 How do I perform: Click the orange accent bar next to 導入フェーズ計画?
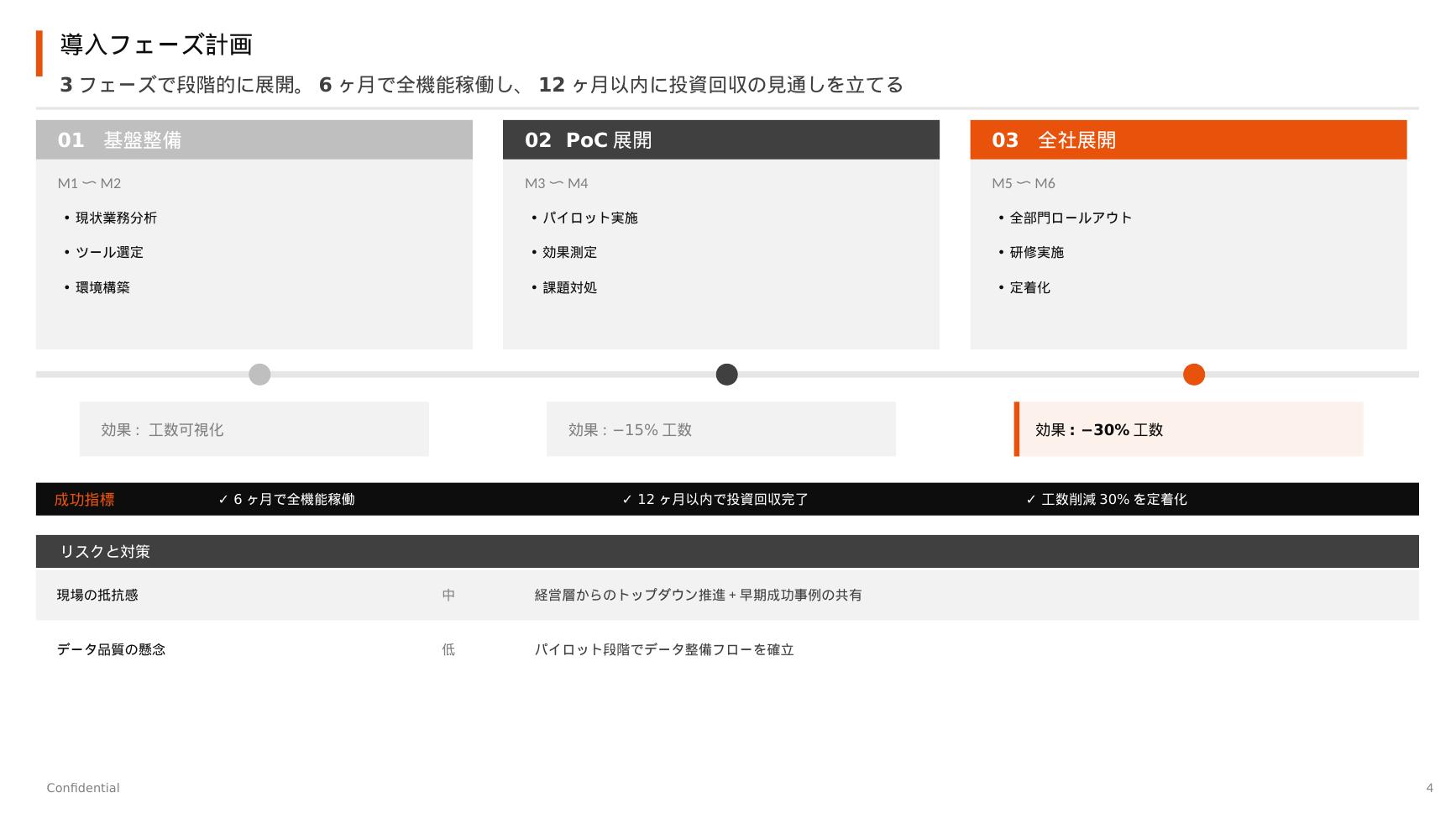[x=38, y=46]
